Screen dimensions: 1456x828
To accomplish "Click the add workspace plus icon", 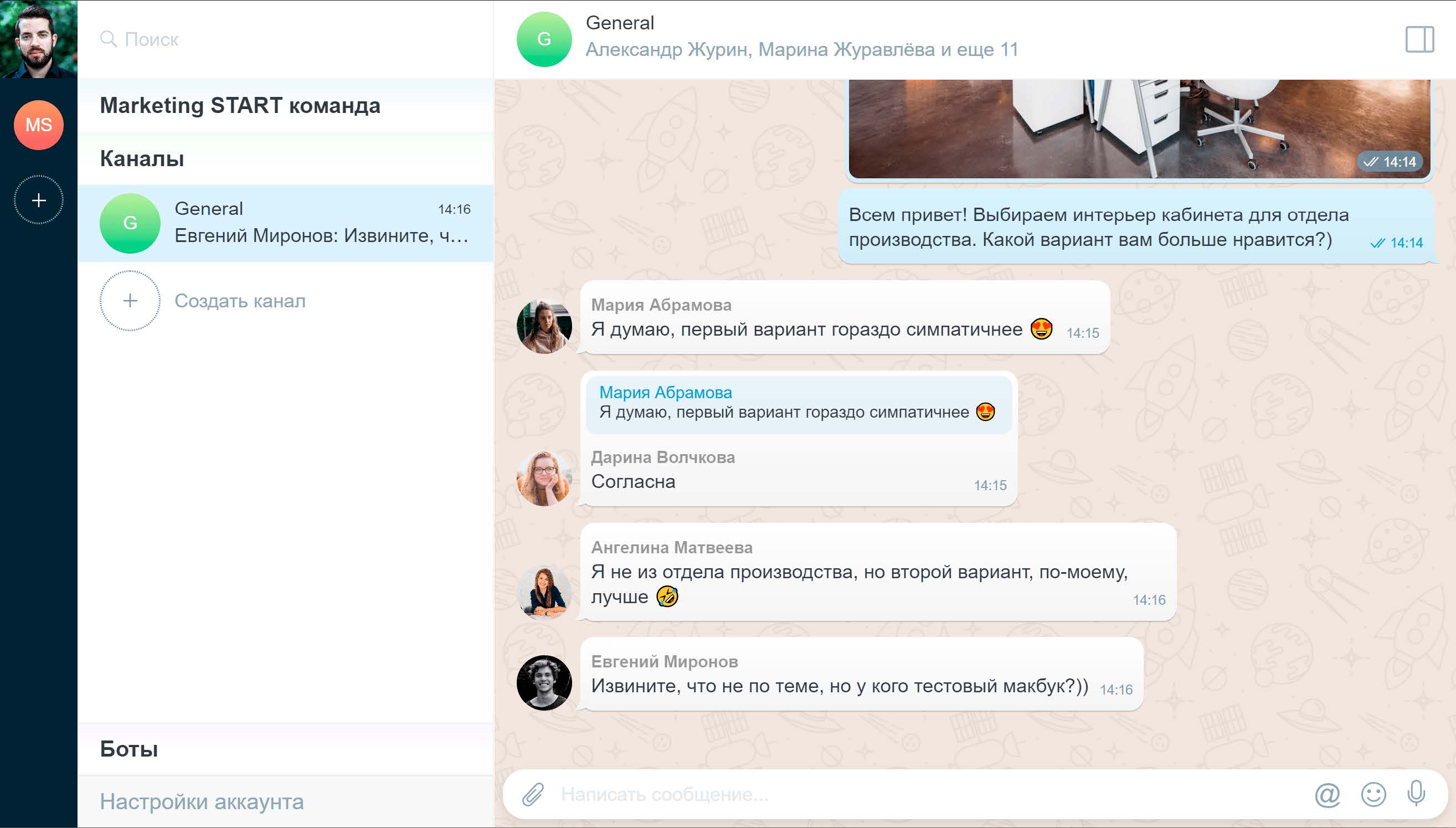I will 39,200.
